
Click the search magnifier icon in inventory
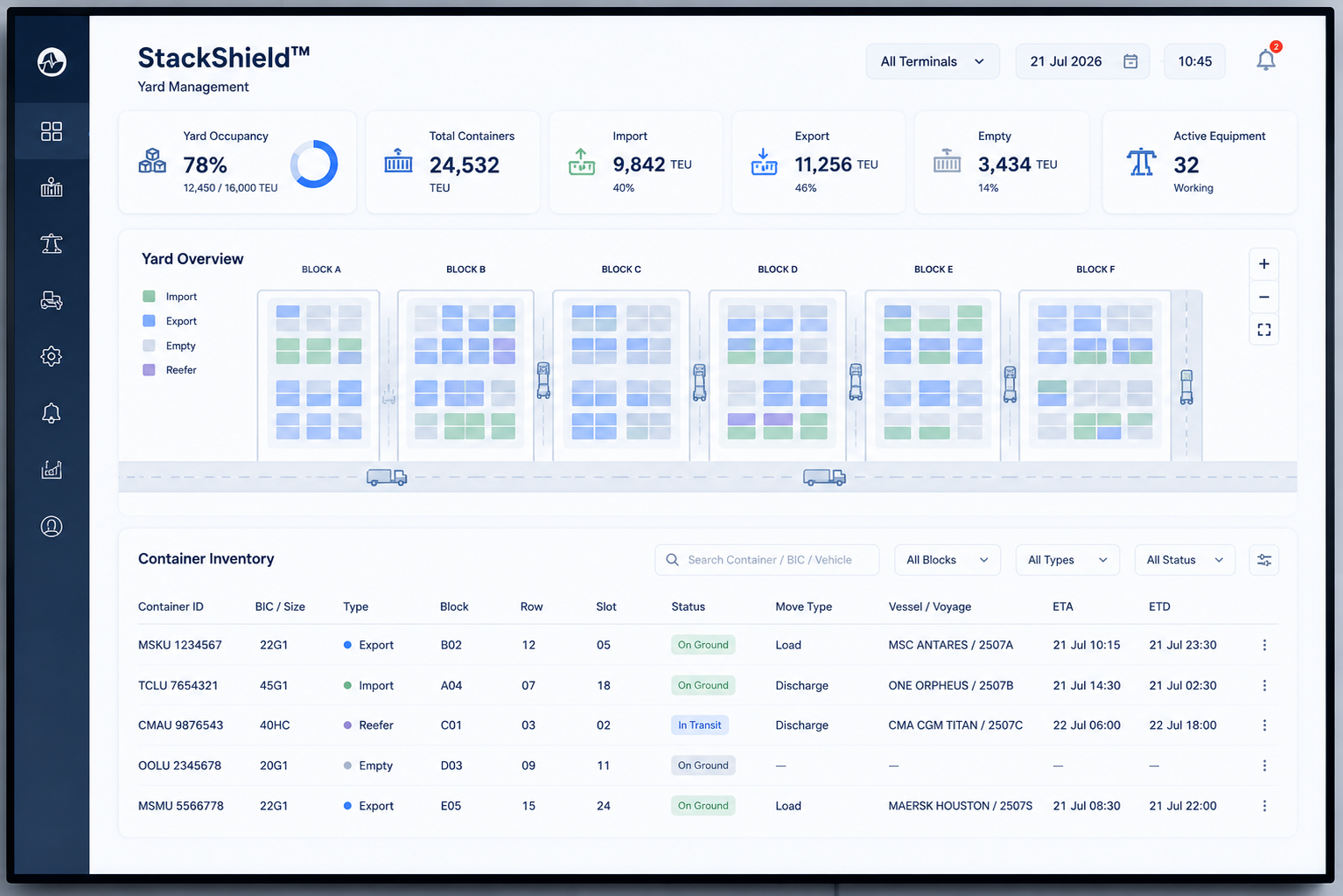tap(672, 560)
